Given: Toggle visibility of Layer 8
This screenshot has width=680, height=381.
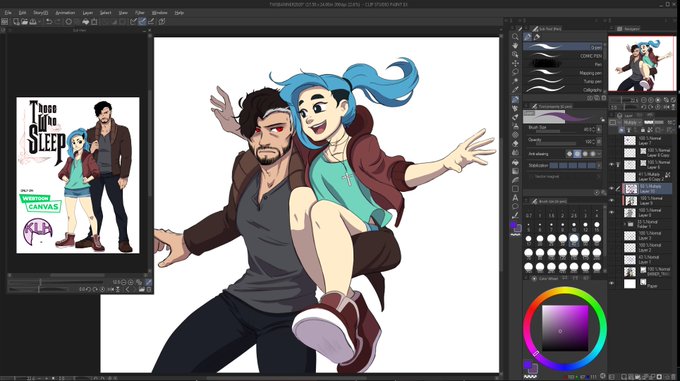Looking at the screenshot, I should pyautogui.click(x=611, y=212).
